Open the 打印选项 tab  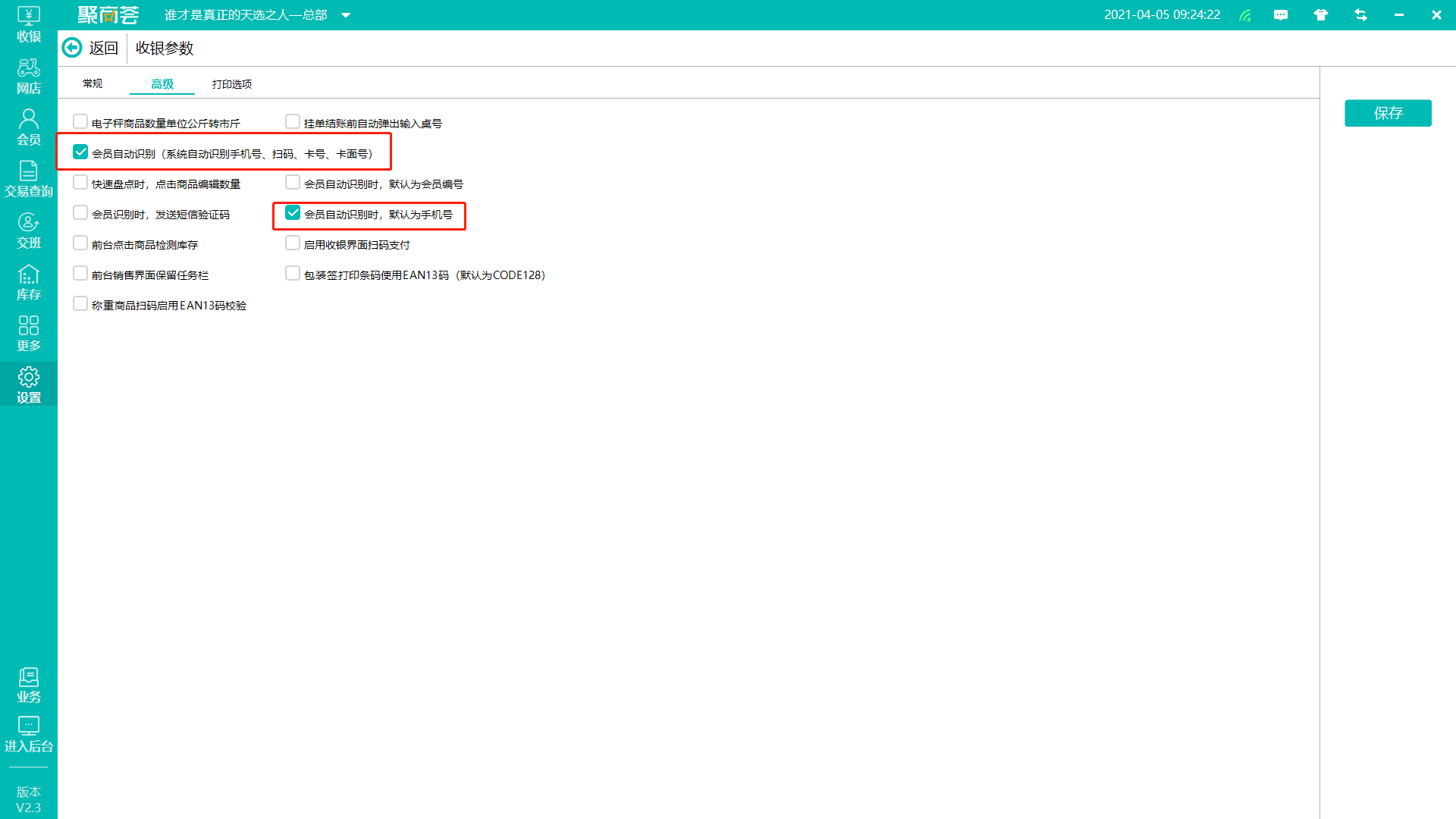232,83
